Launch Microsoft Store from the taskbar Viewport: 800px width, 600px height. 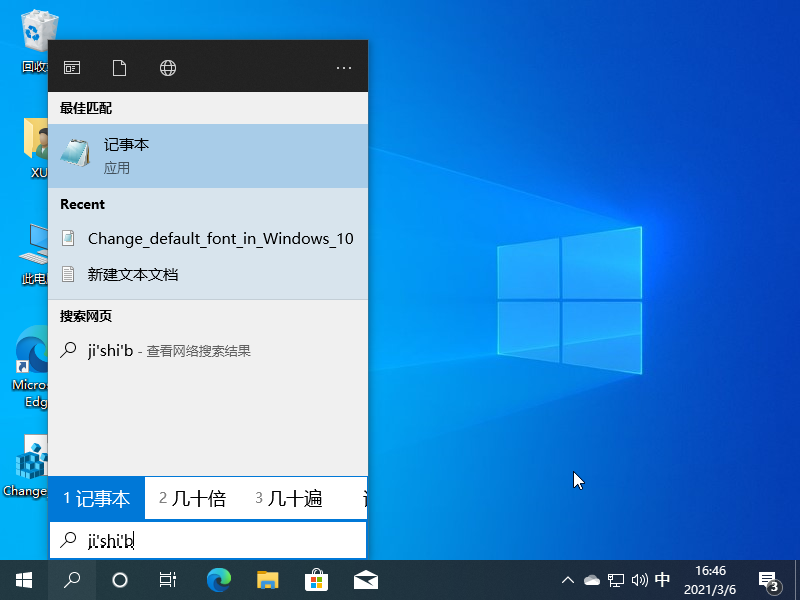pos(316,580)
